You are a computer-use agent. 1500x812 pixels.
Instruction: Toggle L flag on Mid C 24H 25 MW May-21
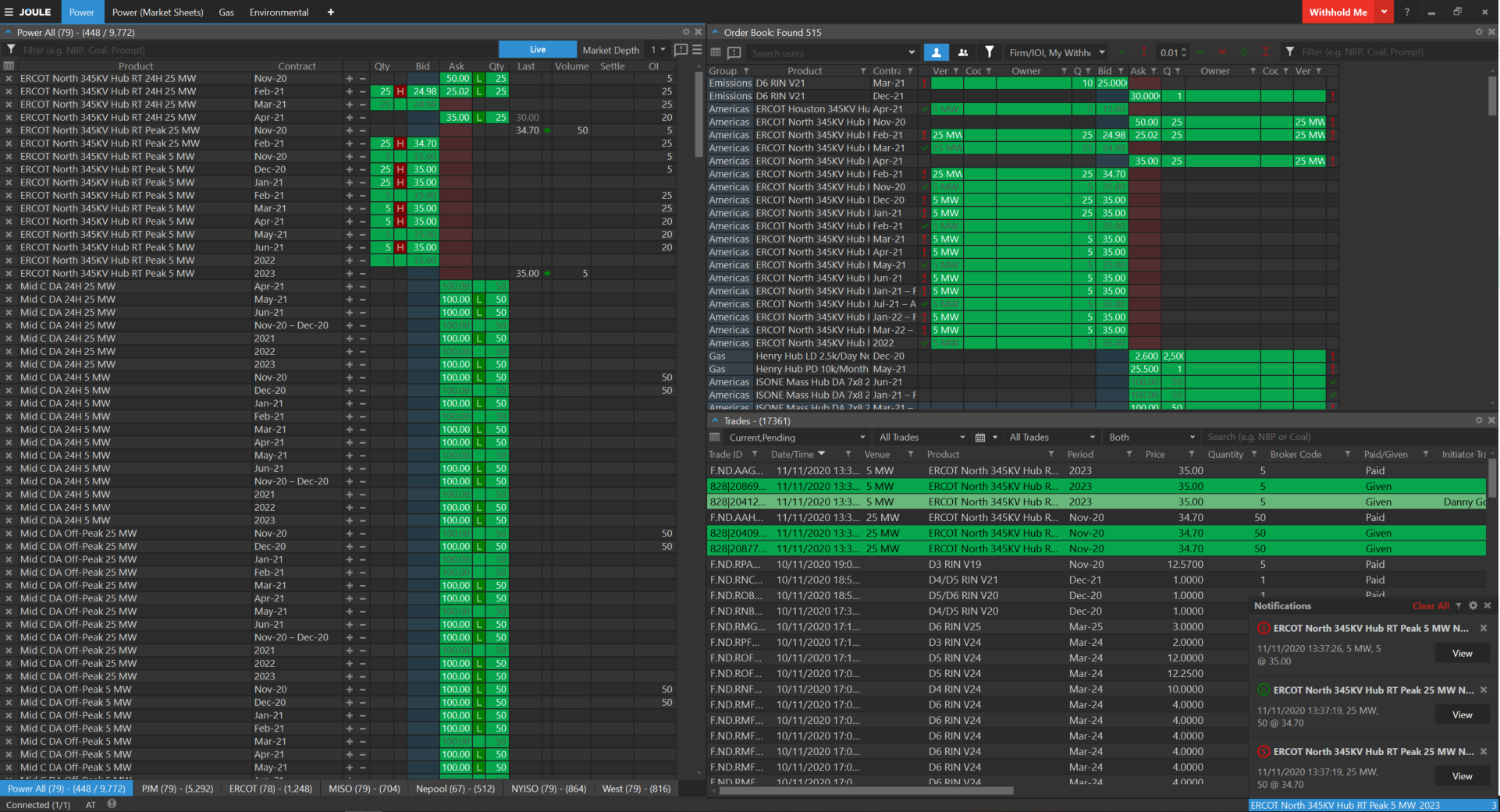click(x=479, y=300)
